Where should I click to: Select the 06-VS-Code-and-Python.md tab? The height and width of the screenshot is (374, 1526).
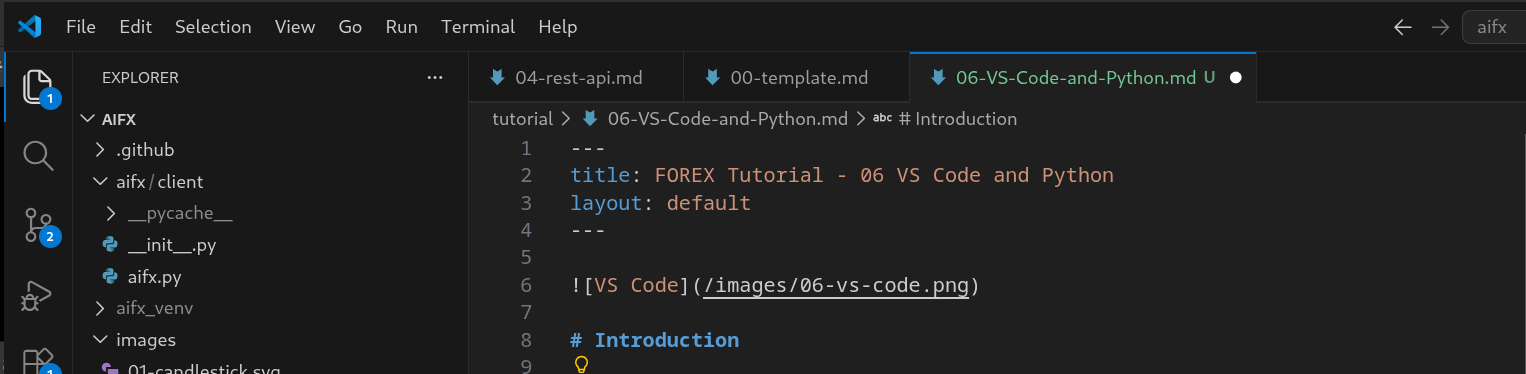click(x=1082, y=77)
